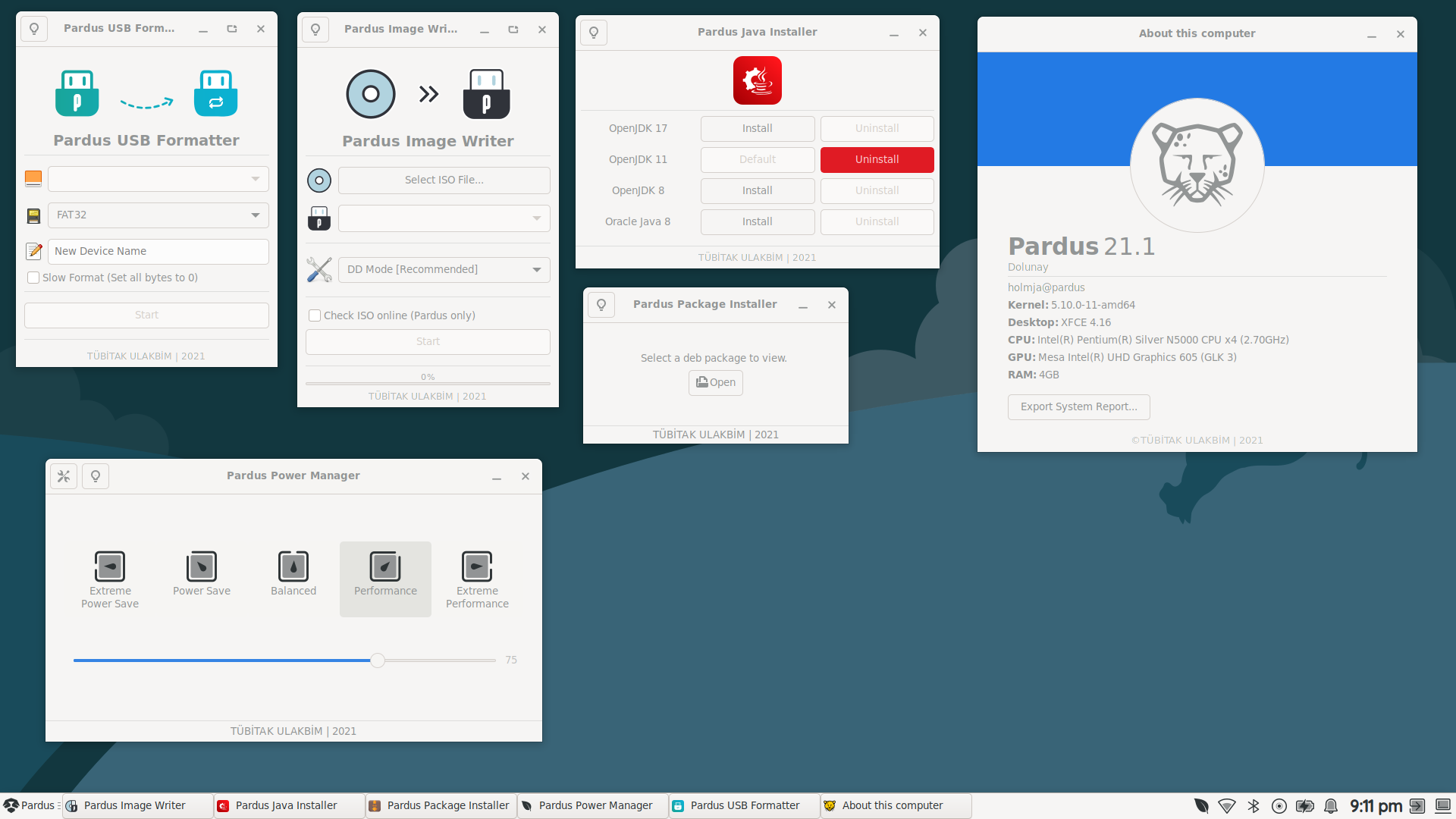Install OpenJDK 17
Viewport: 1456px width, 819px height.
(x=758, y=129)
